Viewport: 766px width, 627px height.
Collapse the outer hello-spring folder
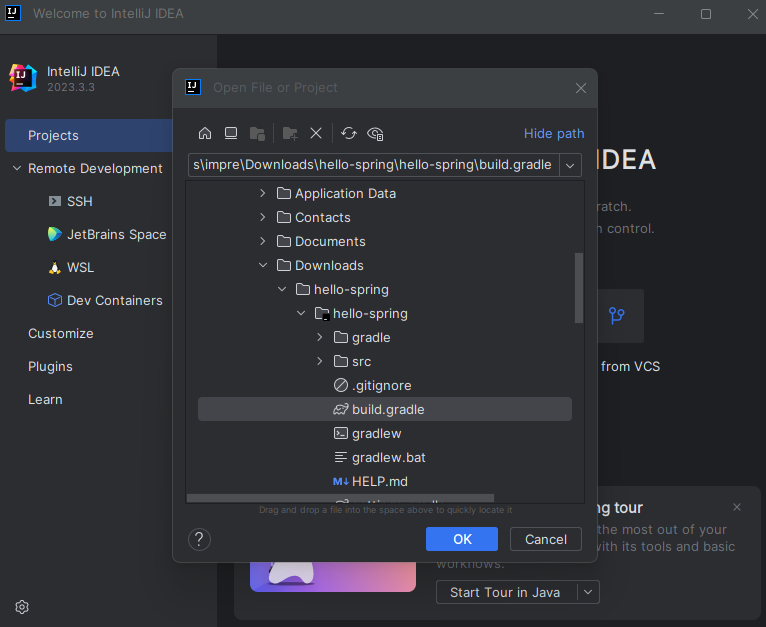(282, 289)
